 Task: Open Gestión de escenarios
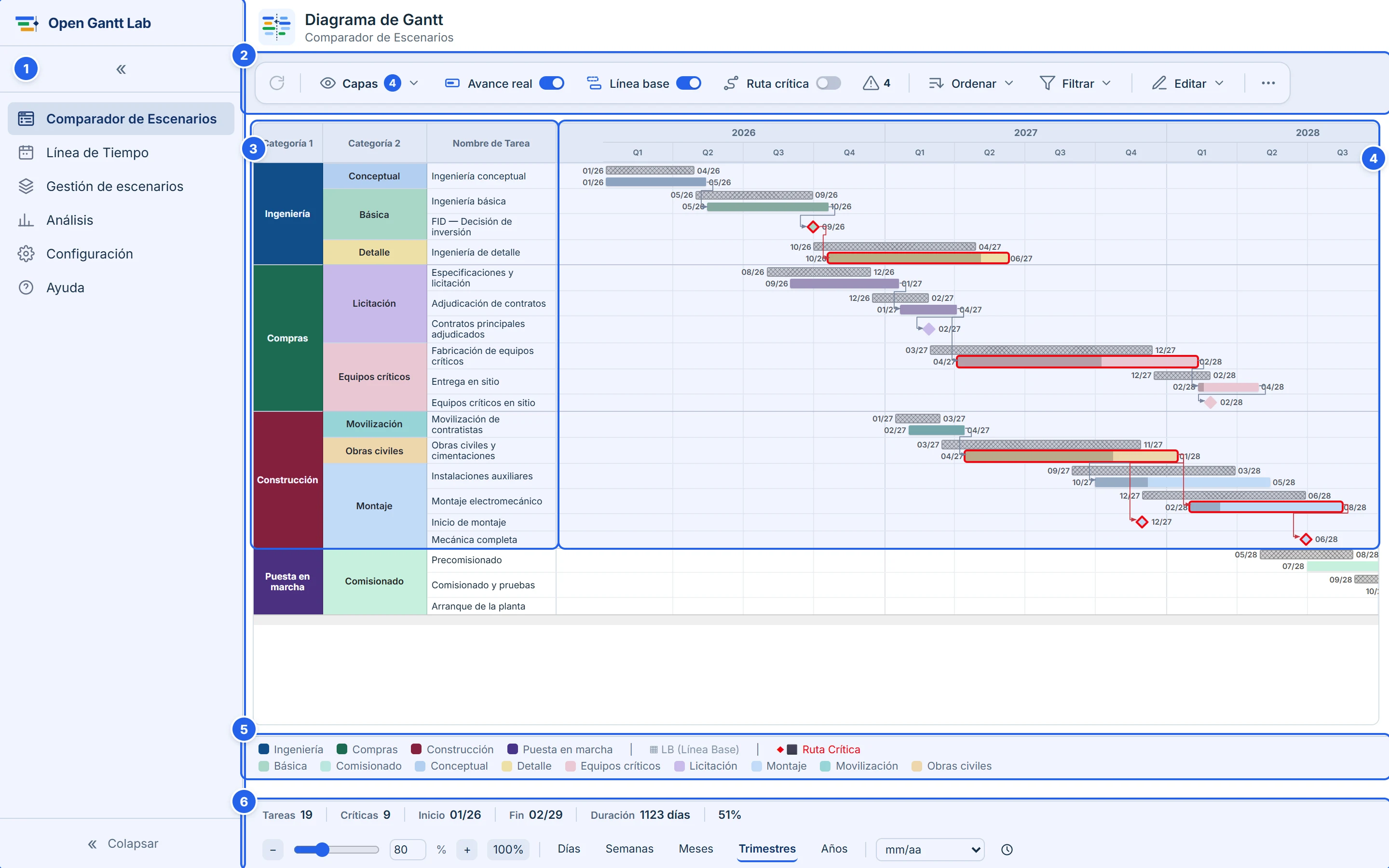[121, 187]
